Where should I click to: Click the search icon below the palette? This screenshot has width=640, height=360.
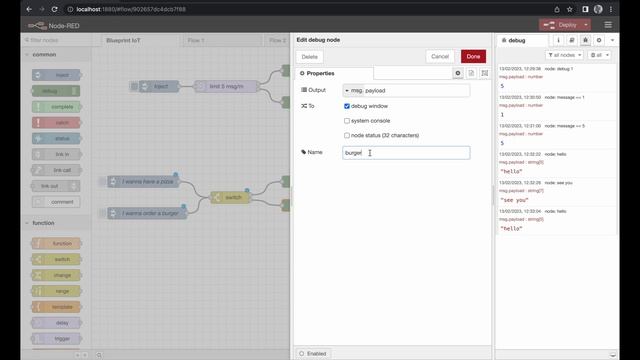coord(99,355)
